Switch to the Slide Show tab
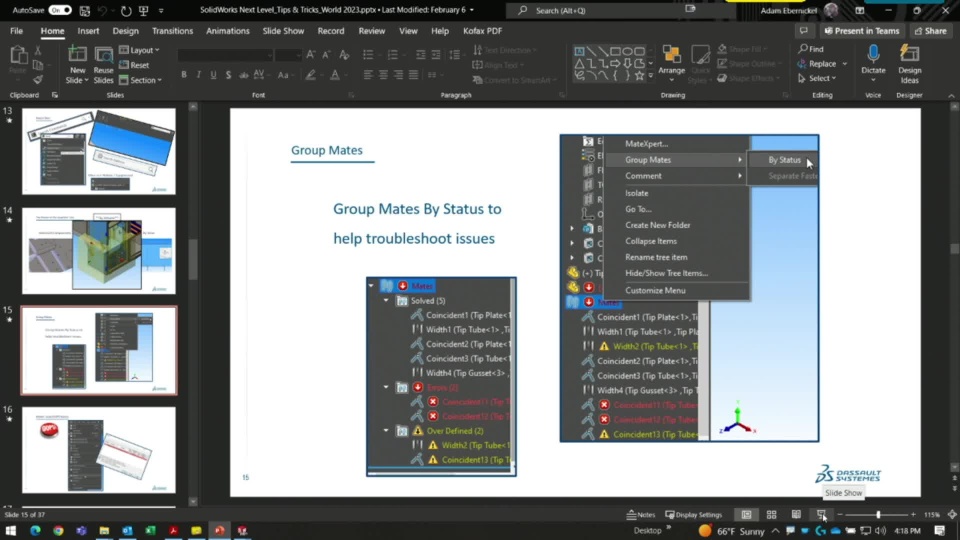 click(x=283, y=31)
